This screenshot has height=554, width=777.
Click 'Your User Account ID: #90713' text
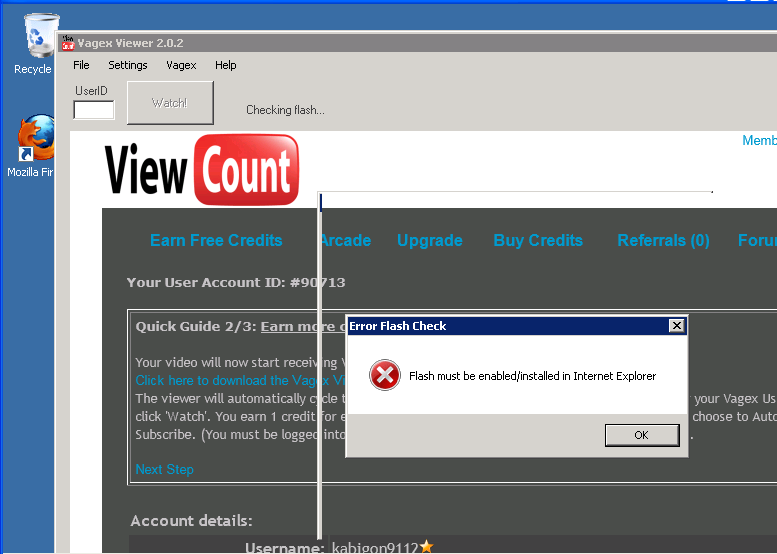tap(236, 282)
